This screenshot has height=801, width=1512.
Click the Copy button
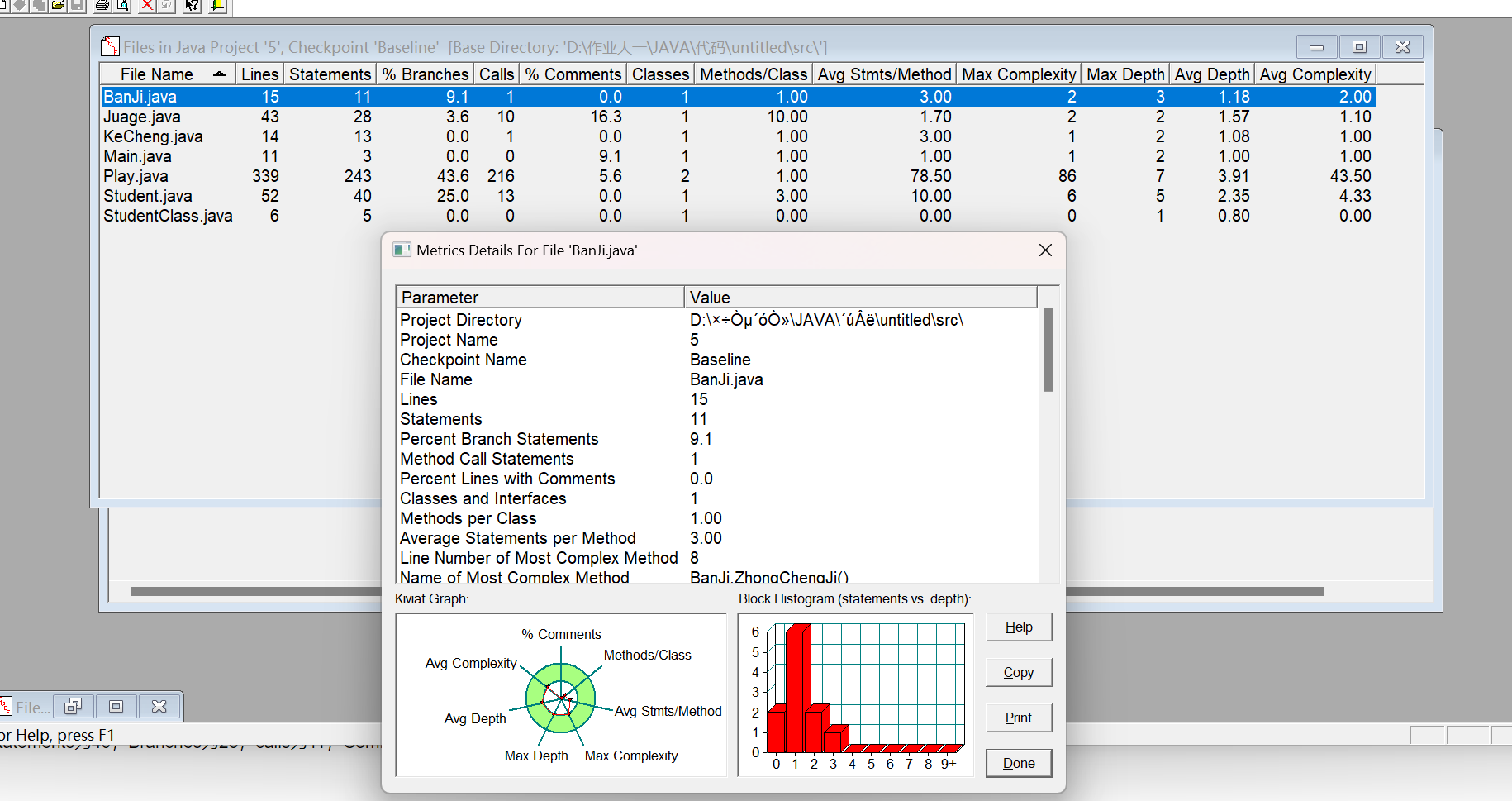pos(1019,673)
